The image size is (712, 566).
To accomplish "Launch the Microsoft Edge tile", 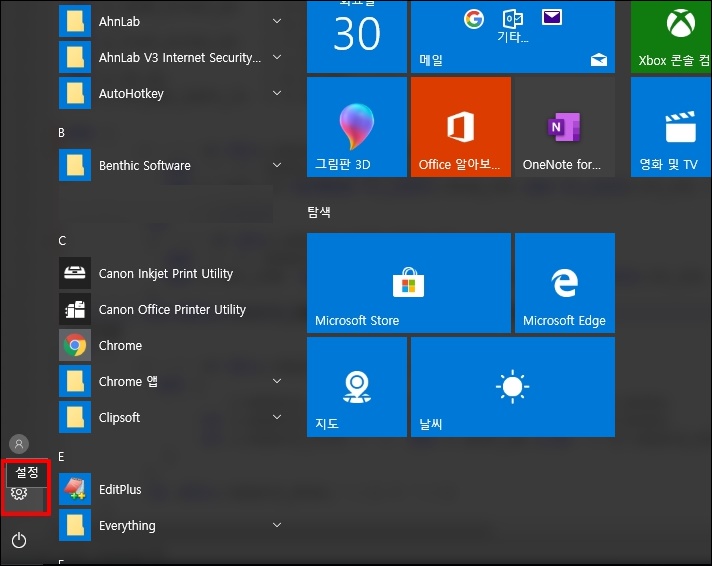I will (x=565, y=283).
